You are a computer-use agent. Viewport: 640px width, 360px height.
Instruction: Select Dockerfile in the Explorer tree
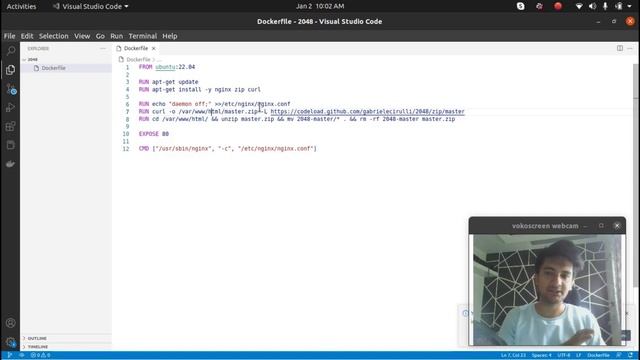coord(53,68)
